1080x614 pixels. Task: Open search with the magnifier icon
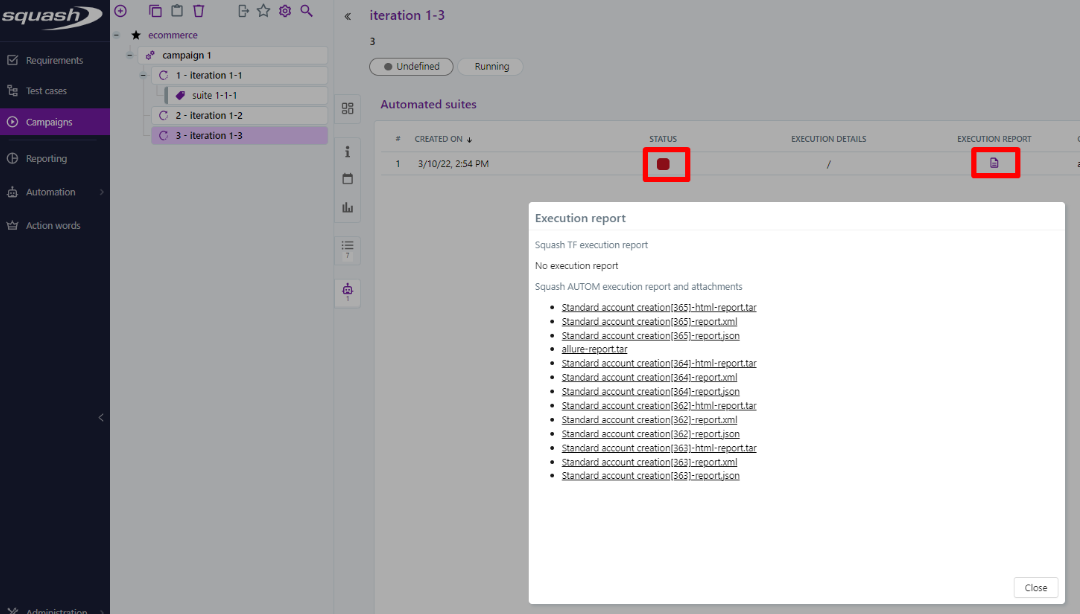306,11
